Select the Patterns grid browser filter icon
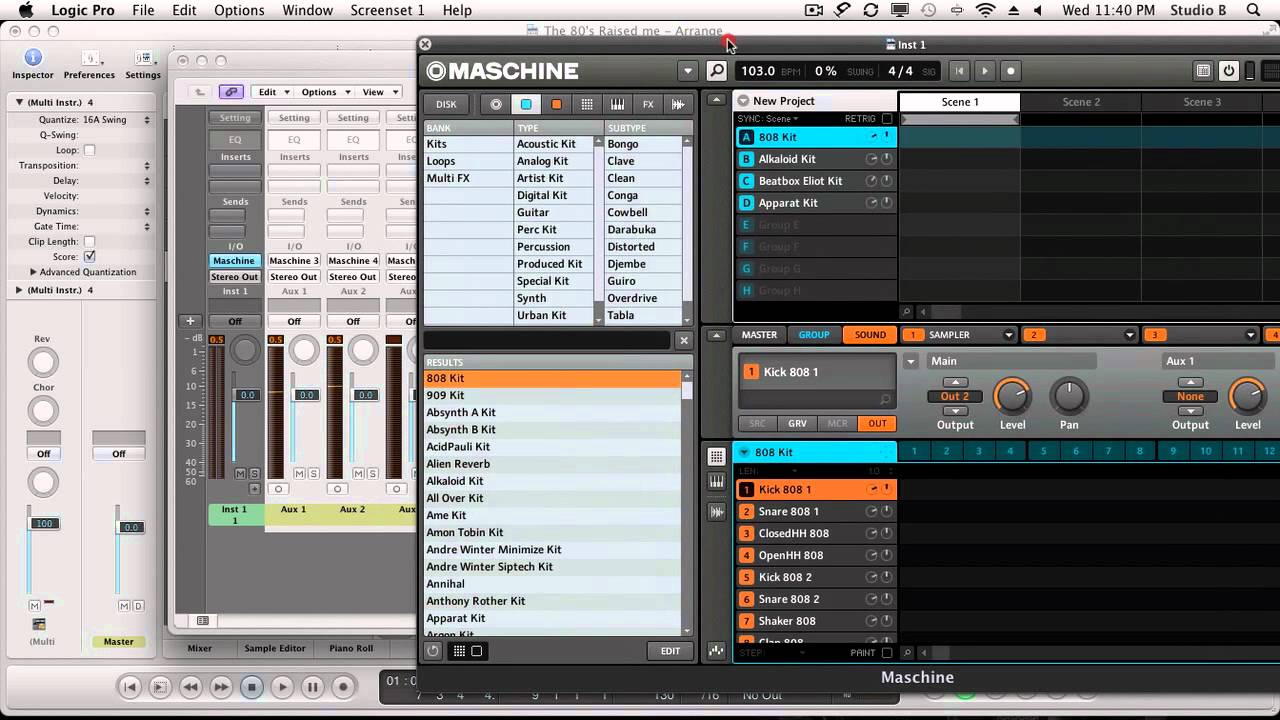Viewport: 1280px width, 720px height. pyautogui.click(x=587, y=104)
